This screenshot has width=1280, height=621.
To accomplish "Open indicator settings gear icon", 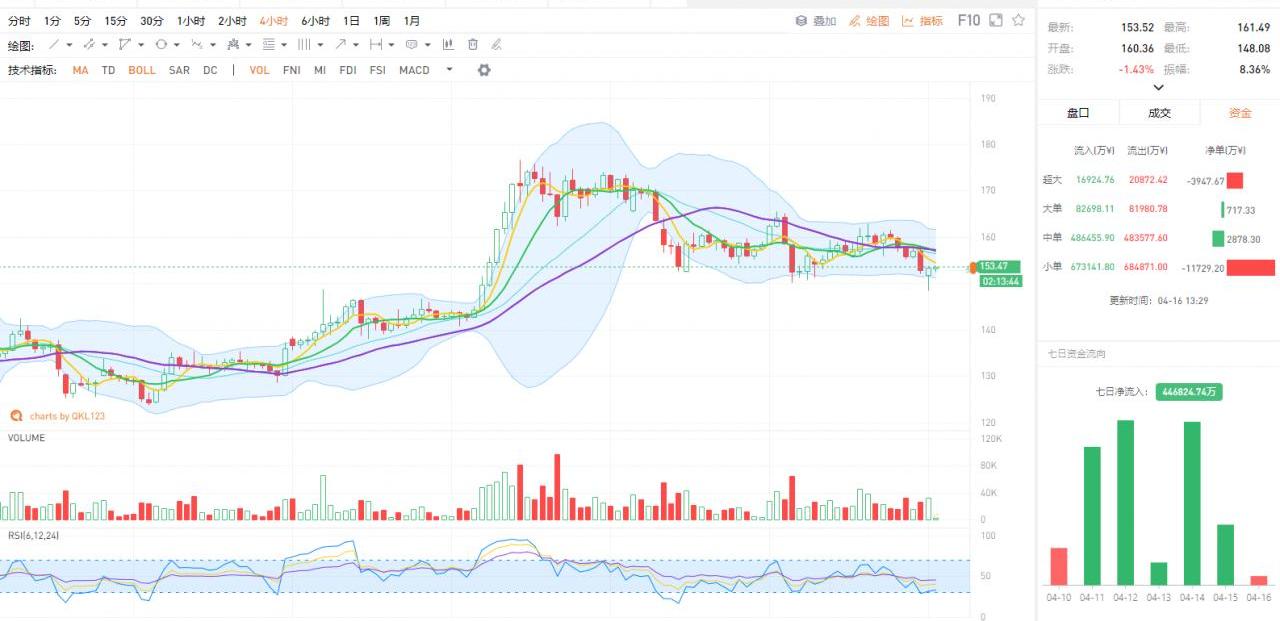I will (x=484, y=70).
